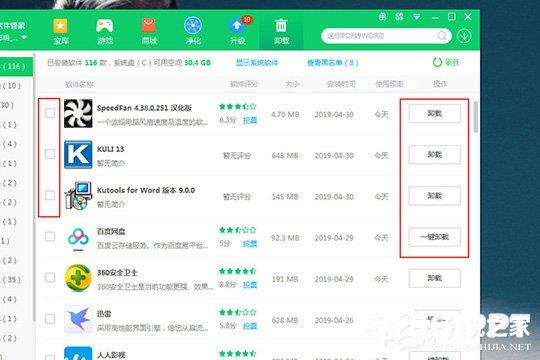Viewport: 540px width, 360px height.
Task: Select the all software (116) category
Action: coord(16,66)
